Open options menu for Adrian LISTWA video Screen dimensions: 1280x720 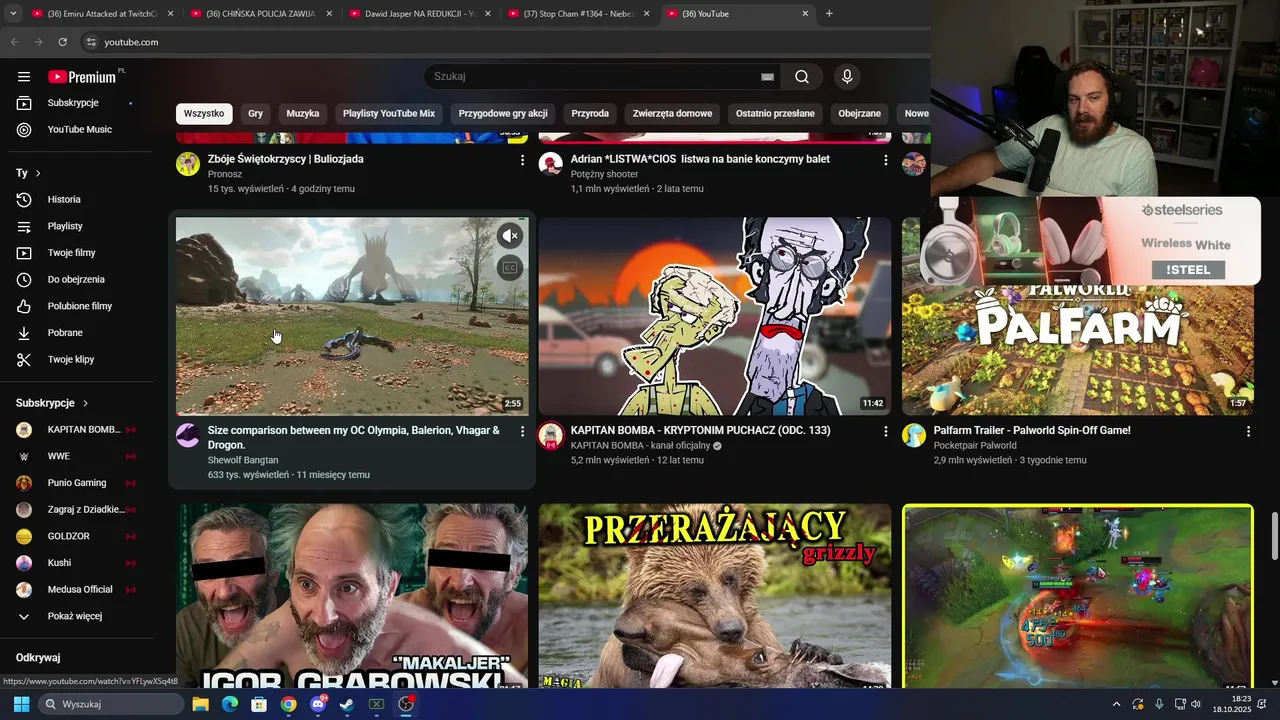(x=885, y=160)
